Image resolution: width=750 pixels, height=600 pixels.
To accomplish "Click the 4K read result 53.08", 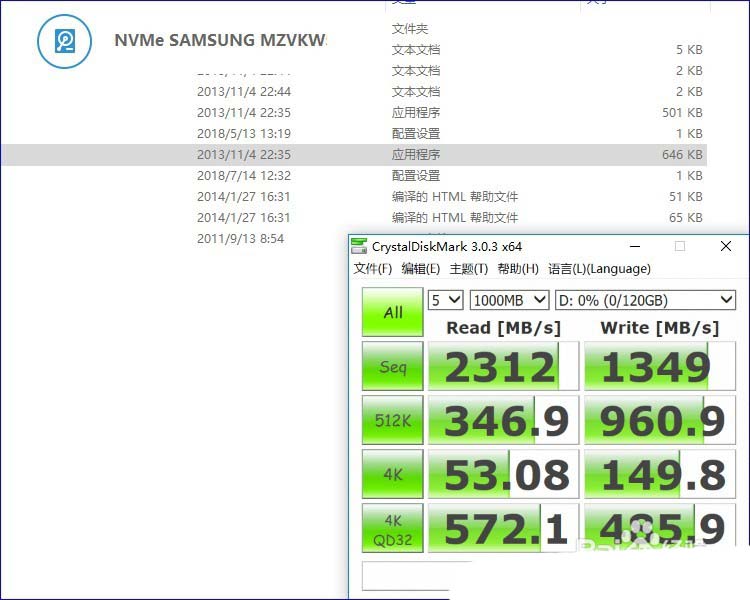I will [503, 475].
